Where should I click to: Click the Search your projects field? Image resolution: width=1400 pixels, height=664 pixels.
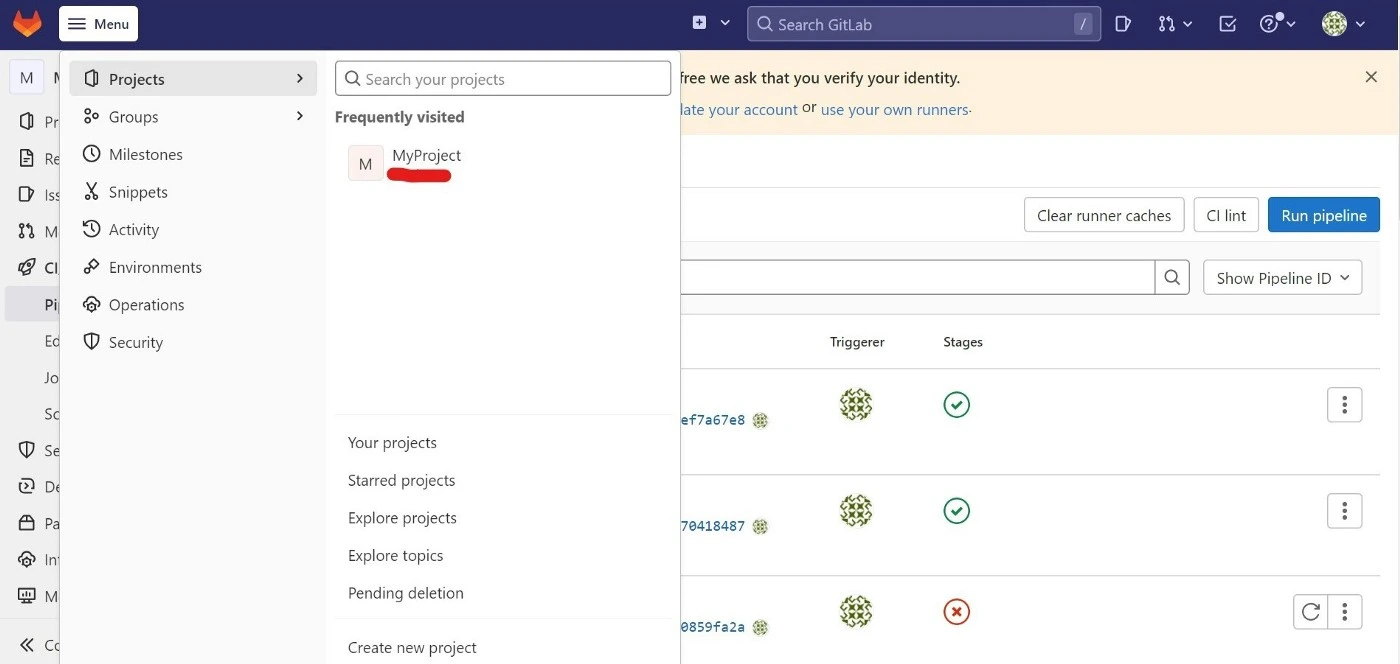point(503,79)
